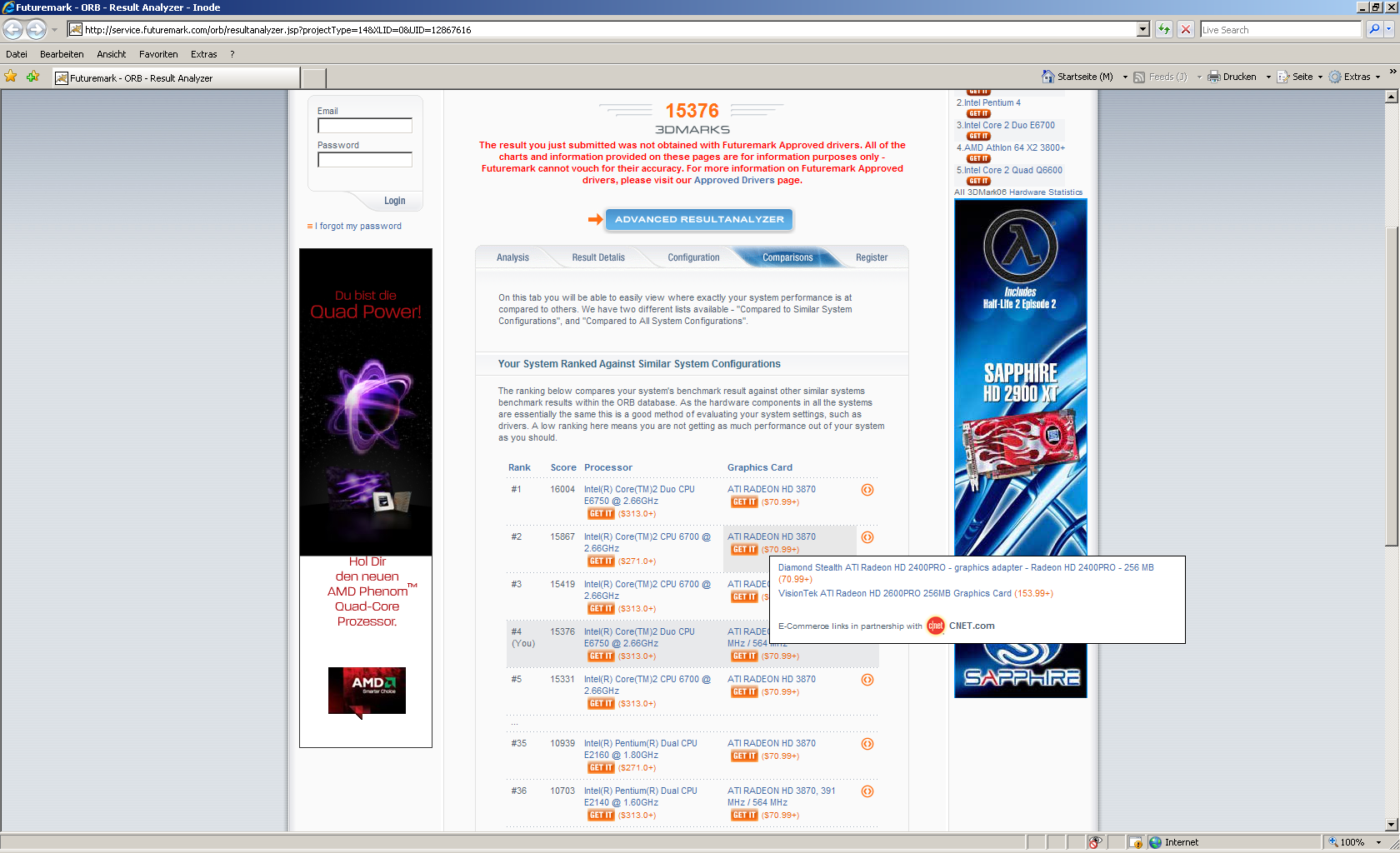The height and width of the screenshot is (853, 1400).
Task: Open a new blank browser tab
Action: point(313,78)
